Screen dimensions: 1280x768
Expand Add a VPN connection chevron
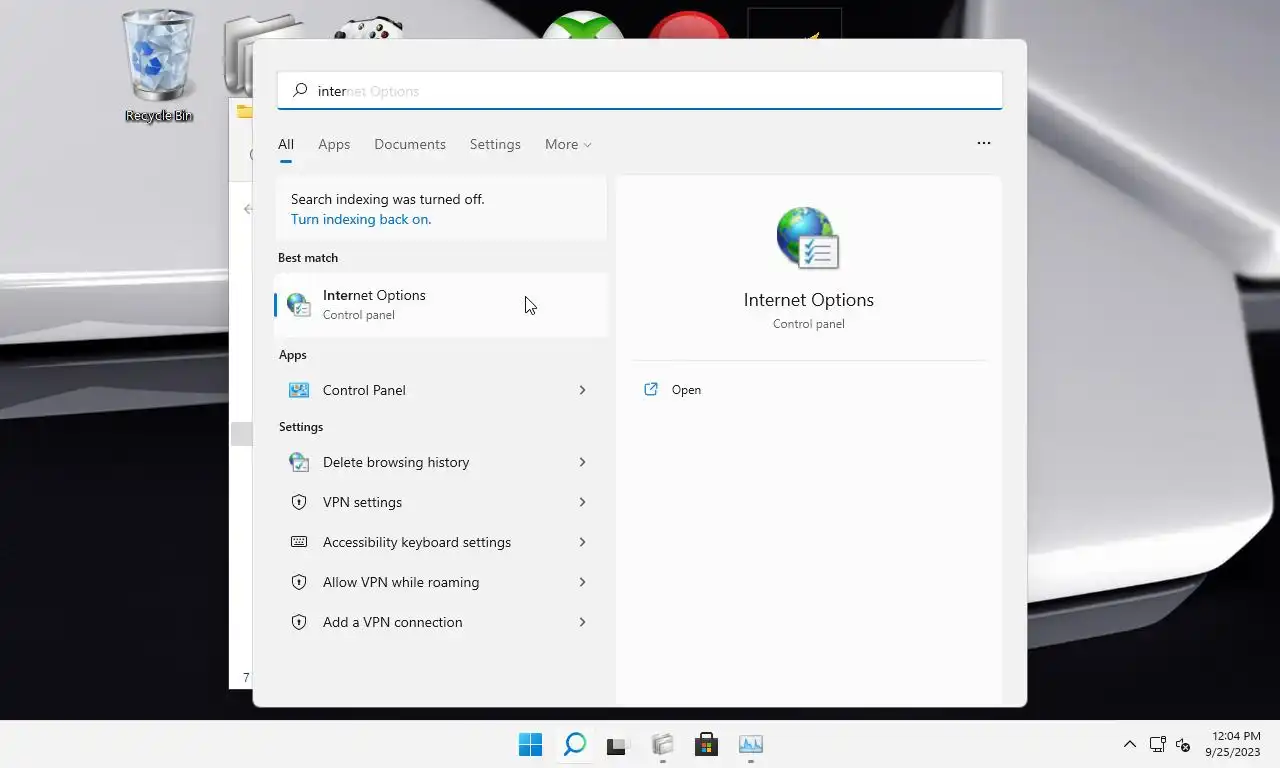pyautogui.click(x=582, y=622)
